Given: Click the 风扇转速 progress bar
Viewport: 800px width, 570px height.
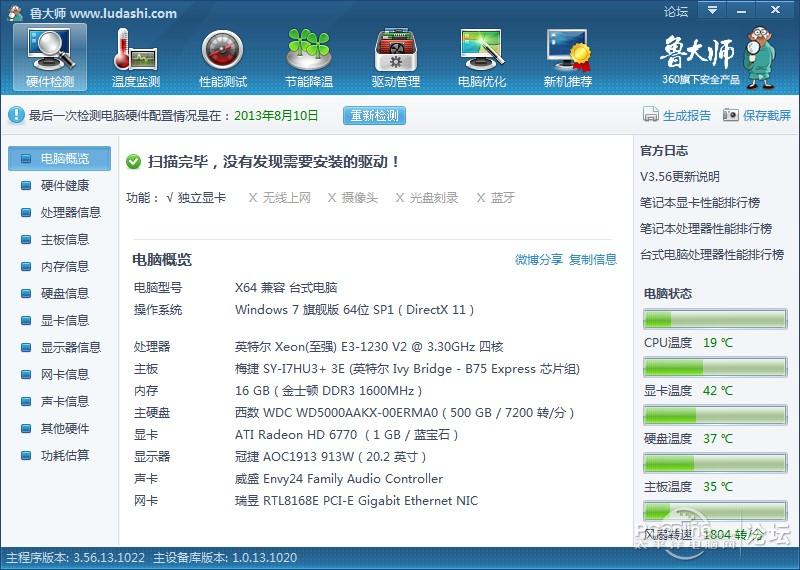Looking at the screenshot, I should [715, 511].
